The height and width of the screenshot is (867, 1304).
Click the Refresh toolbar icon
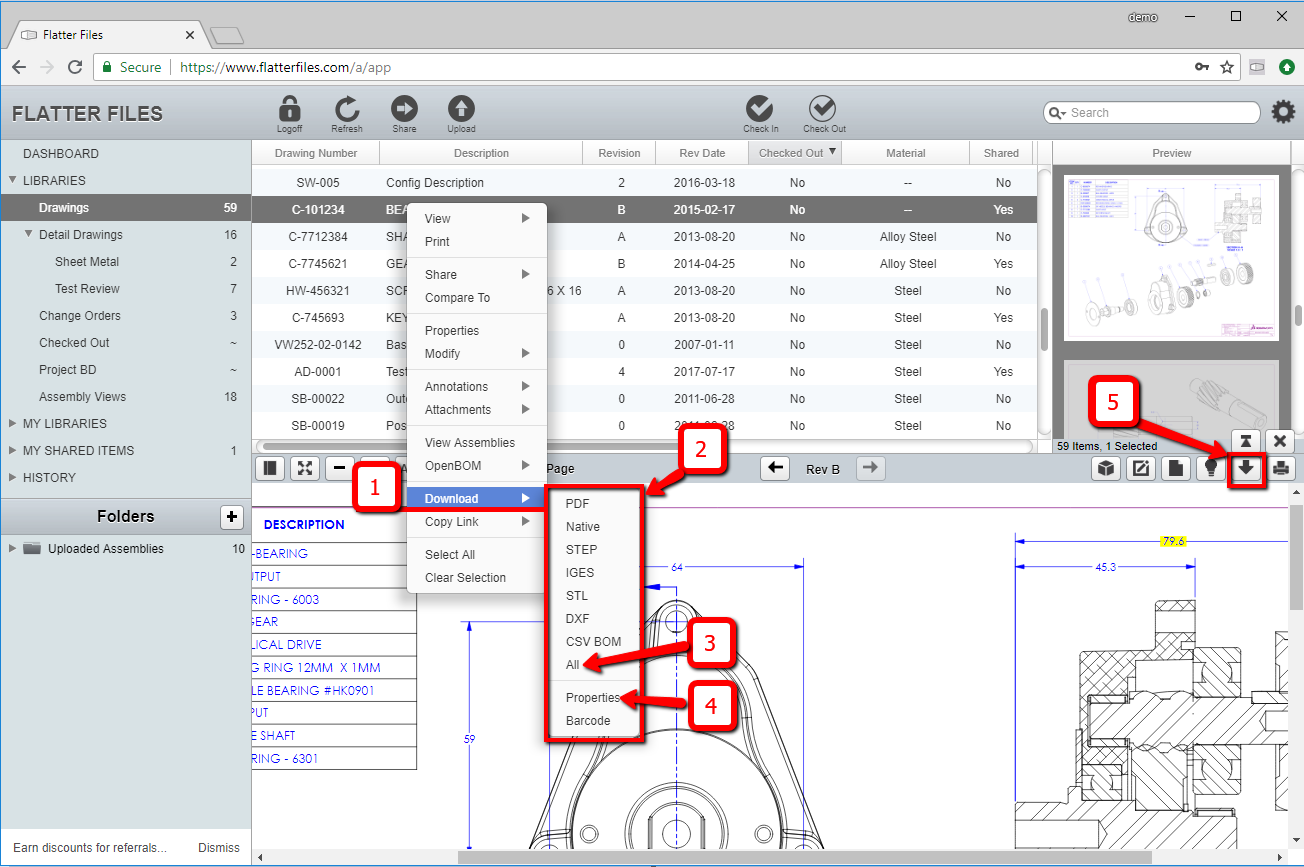[347, 109]
